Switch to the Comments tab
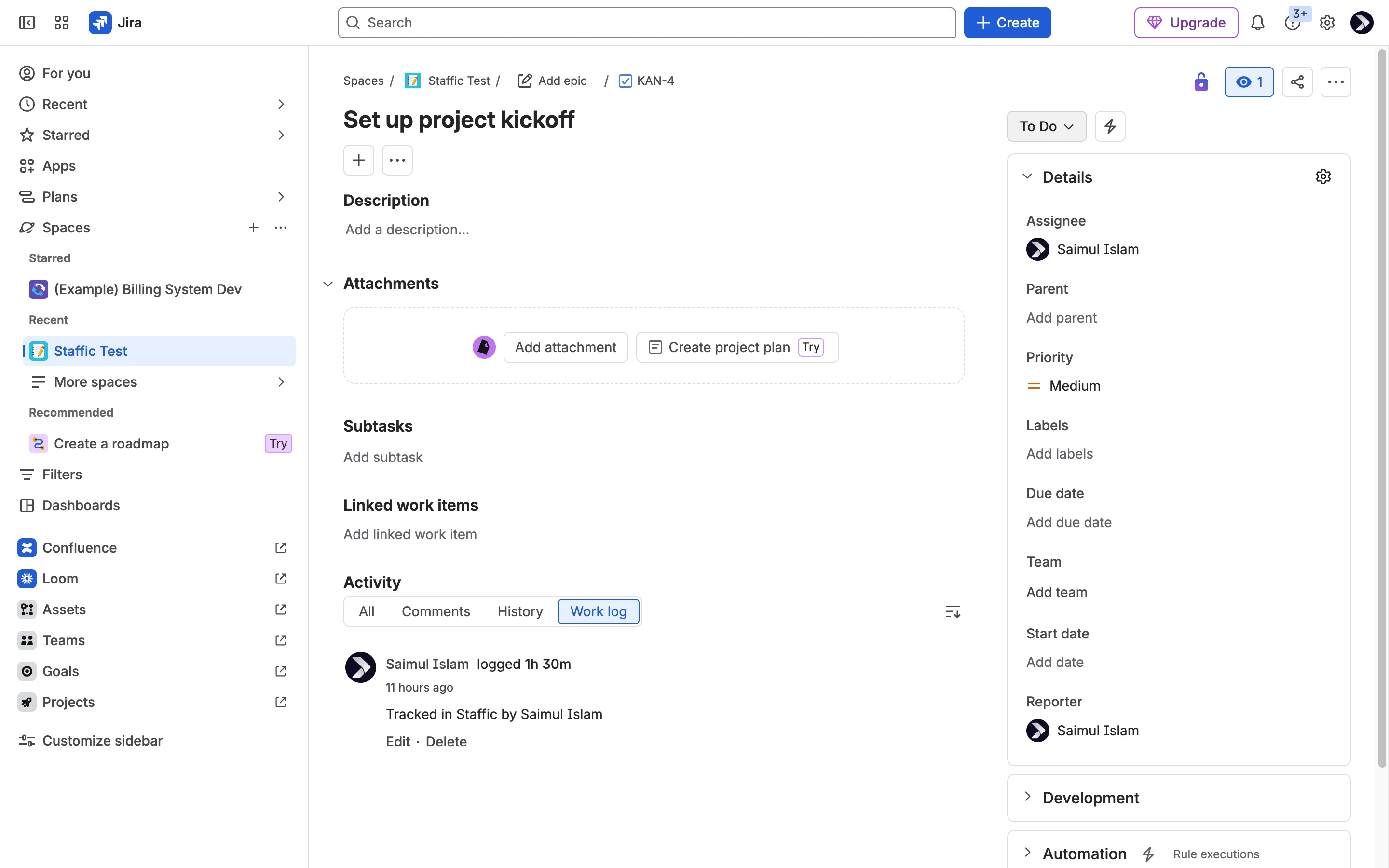Image resolution: width=1389 pixels, height=868 pixels. point(436,611)
